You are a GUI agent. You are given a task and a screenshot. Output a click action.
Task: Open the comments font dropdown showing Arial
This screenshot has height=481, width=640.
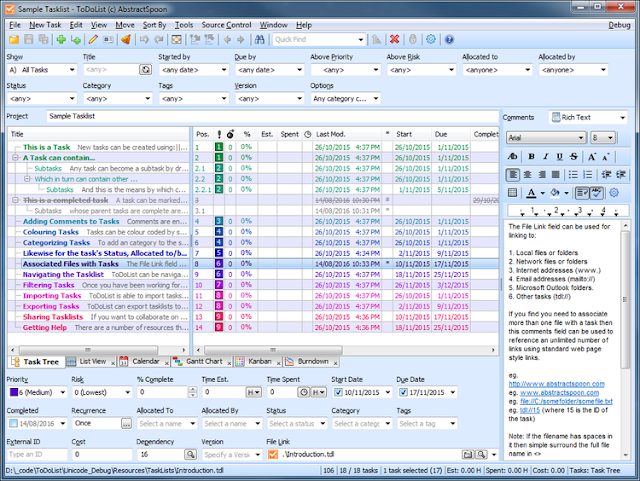click(x=545, y=137)
